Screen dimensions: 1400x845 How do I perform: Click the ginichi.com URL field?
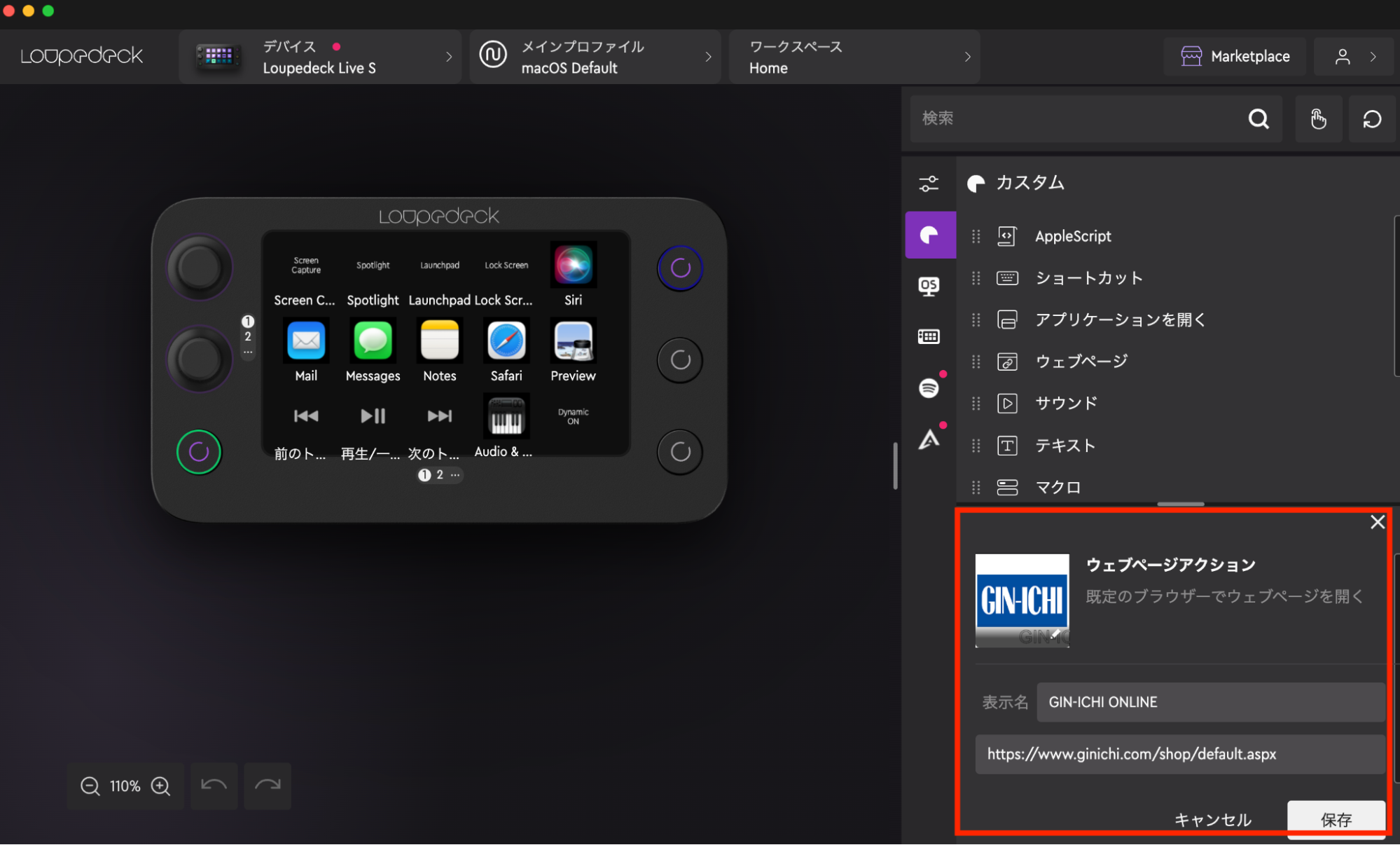pyautogui.click(x=1180, y=755)
